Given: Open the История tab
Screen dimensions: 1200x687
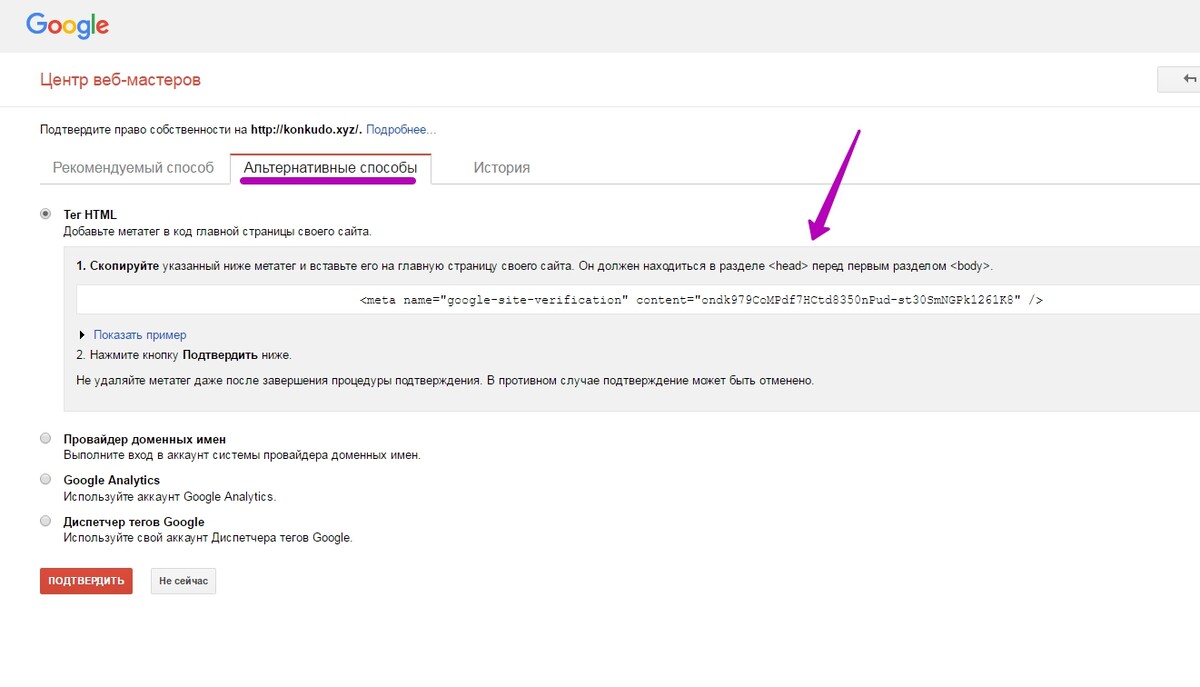Looking at the screenshot, I should click(502, 168).
